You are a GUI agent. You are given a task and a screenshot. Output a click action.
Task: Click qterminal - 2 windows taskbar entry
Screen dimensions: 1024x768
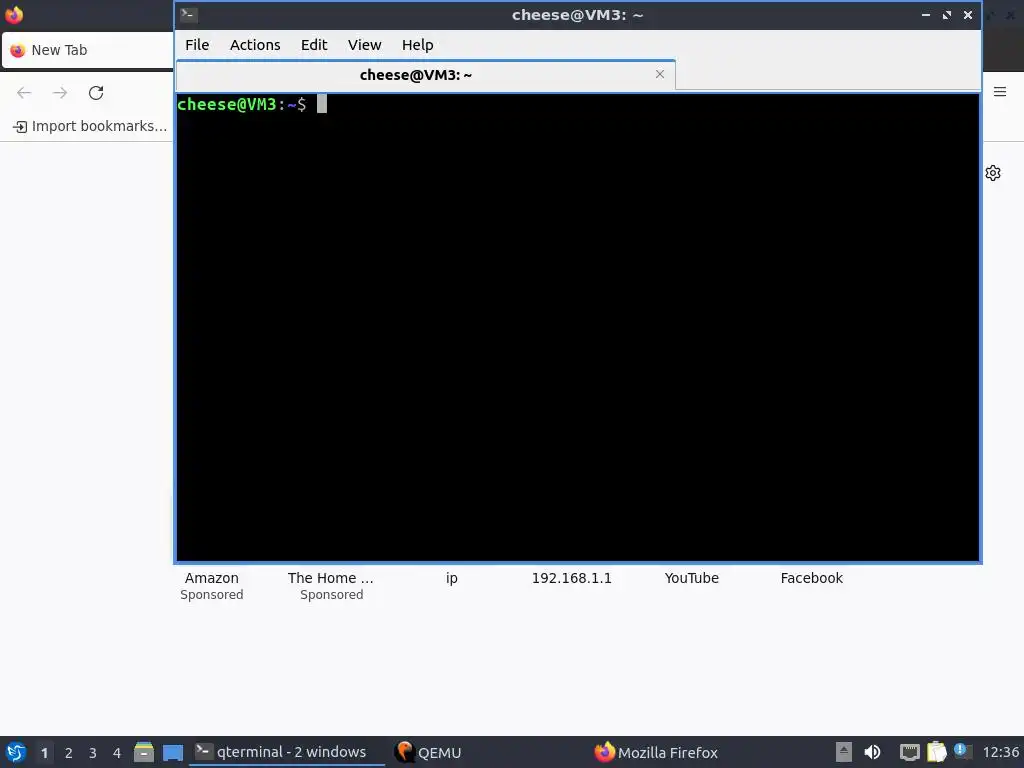coord(287,752)
